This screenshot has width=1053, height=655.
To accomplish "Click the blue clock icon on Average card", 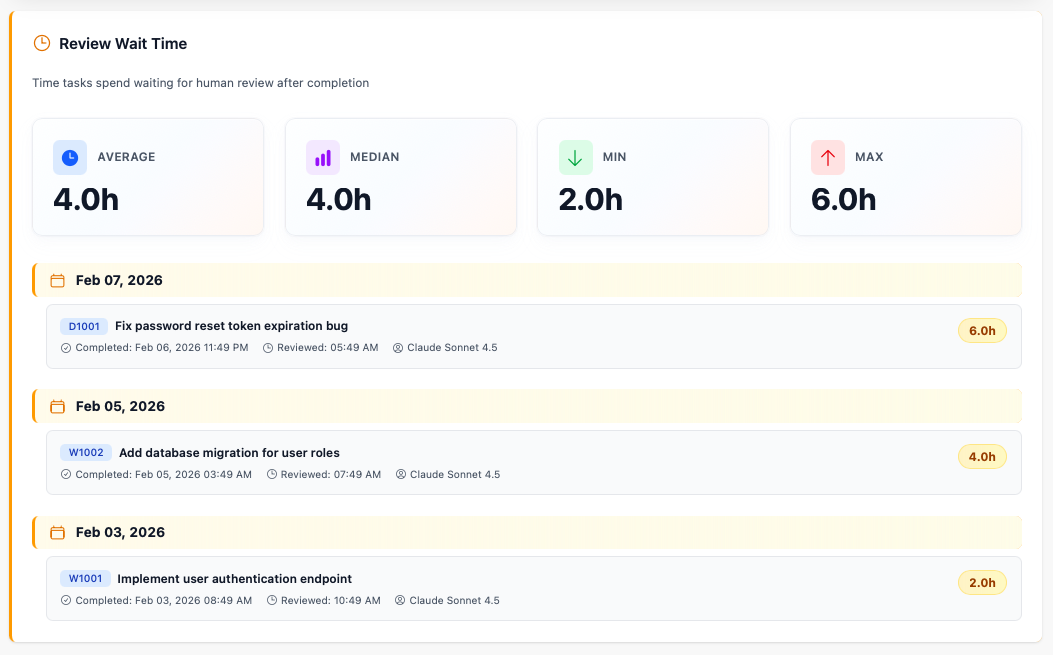I will click(70, 157).
